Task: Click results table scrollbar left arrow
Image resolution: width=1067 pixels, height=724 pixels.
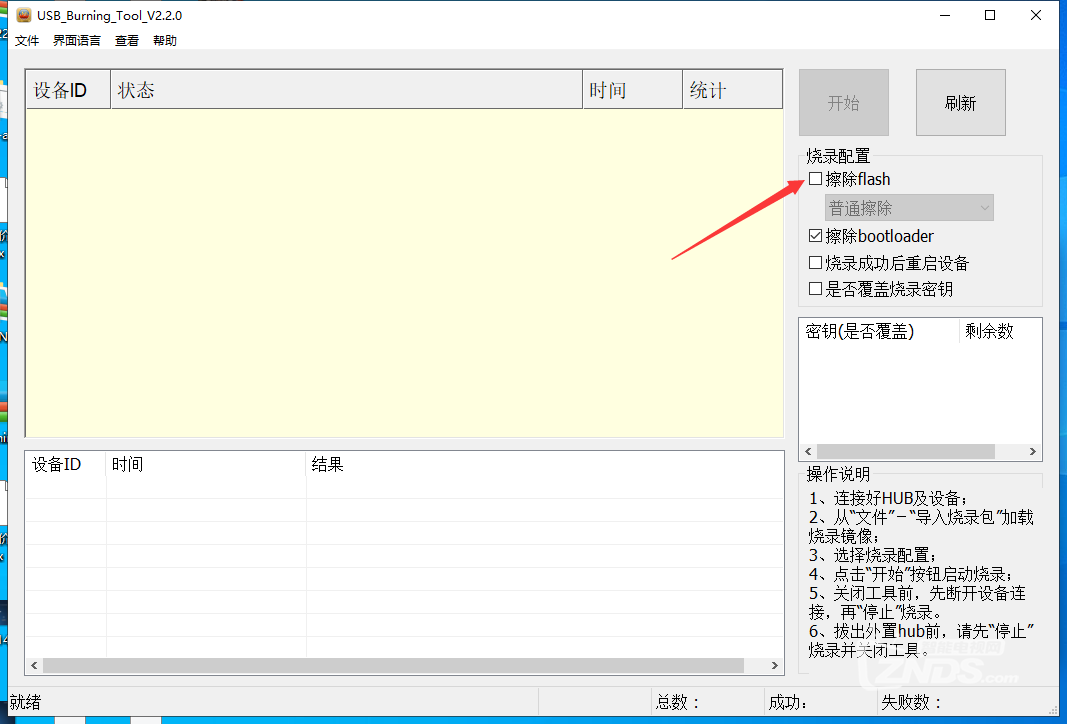Action: tap(34, 665)
